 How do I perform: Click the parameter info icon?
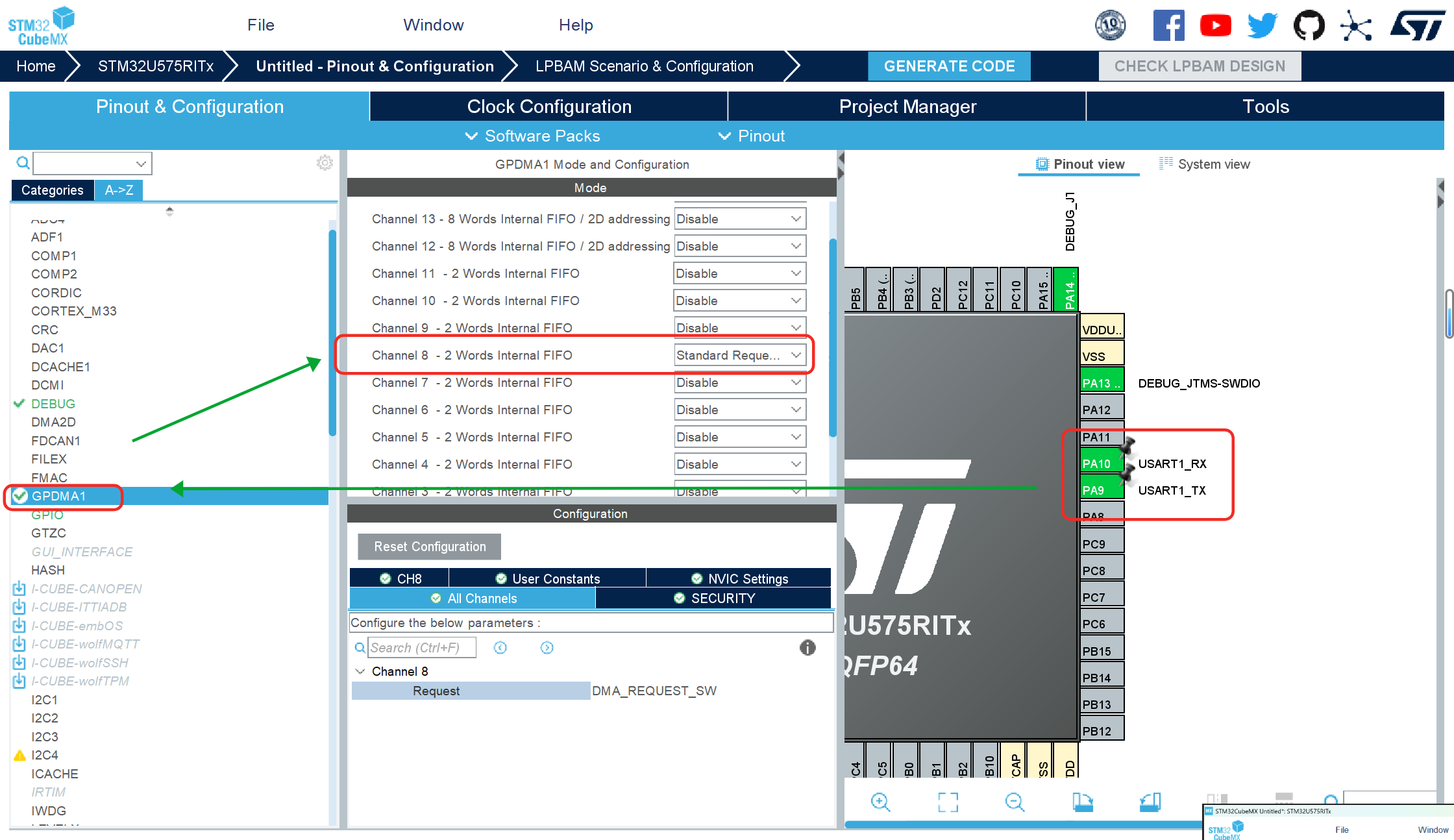click(807, 647)
